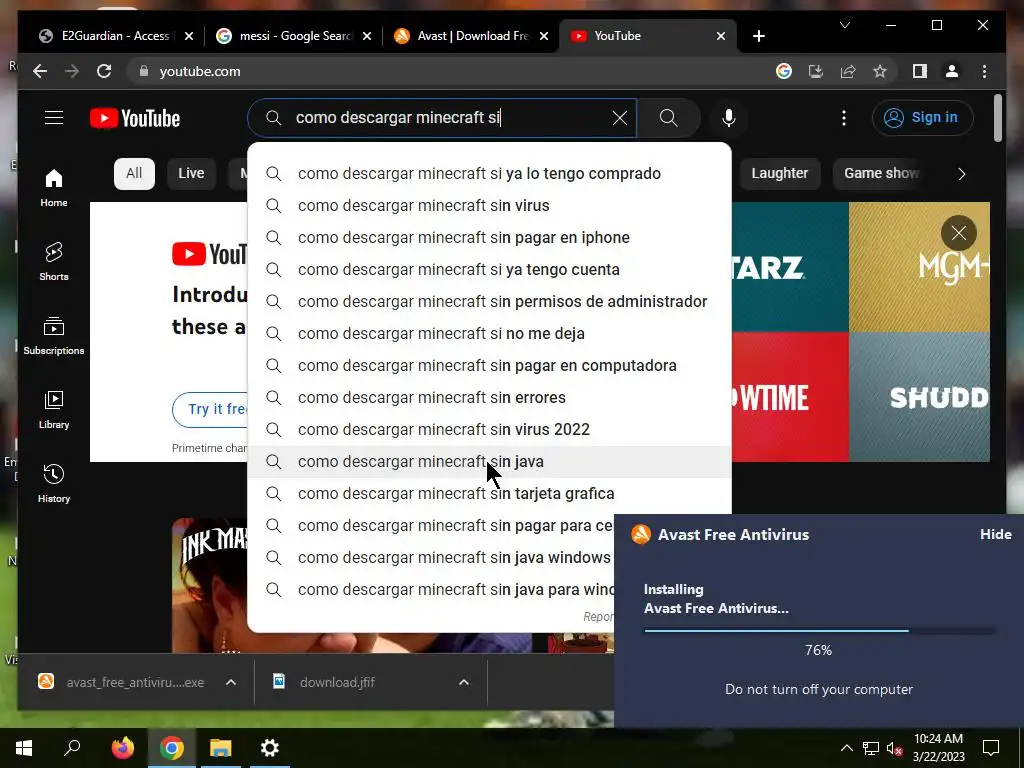This screenshot has height=768, width=1024.
Task: Open Firefox from the taskbar
Action: pos(122,748)
